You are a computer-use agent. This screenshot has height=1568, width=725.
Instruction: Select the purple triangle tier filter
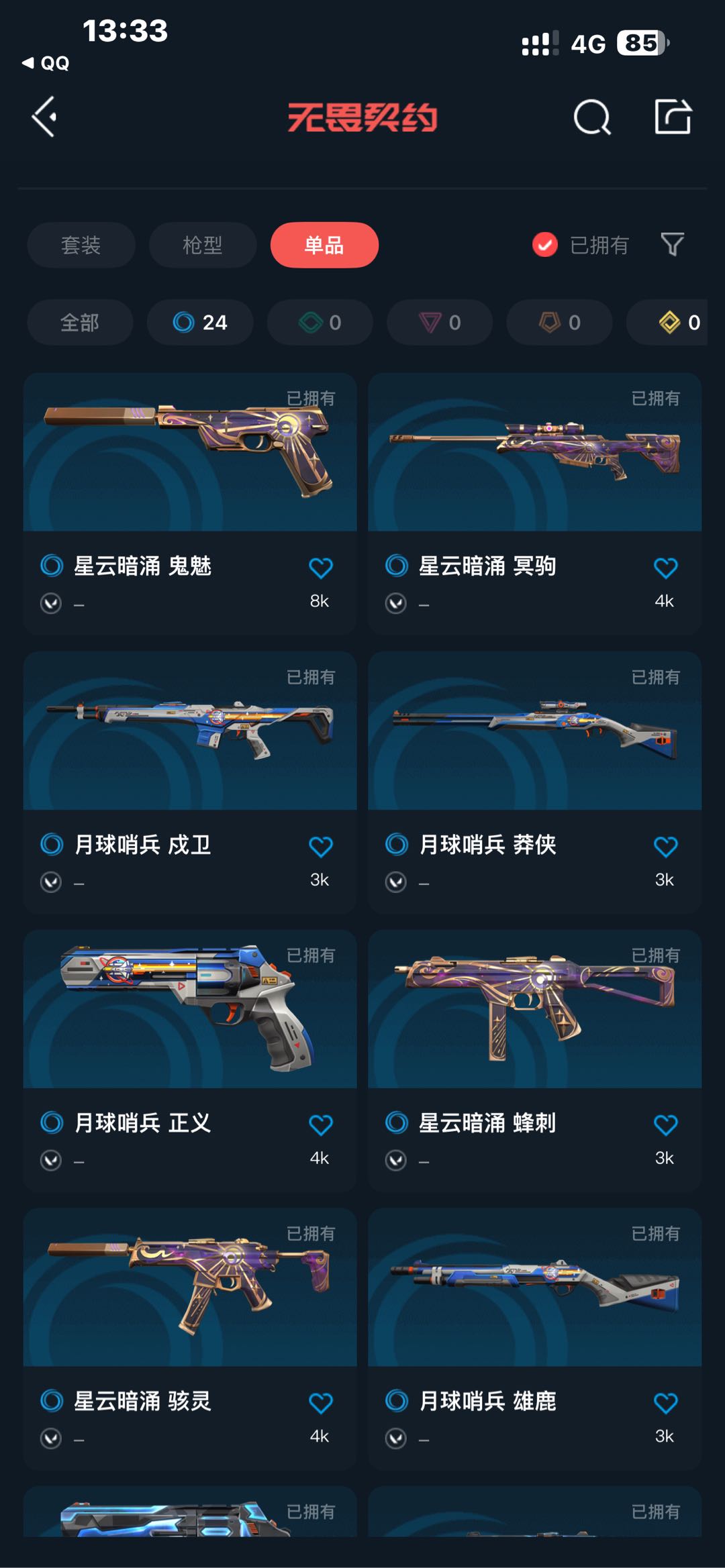[x=440, y=323]
